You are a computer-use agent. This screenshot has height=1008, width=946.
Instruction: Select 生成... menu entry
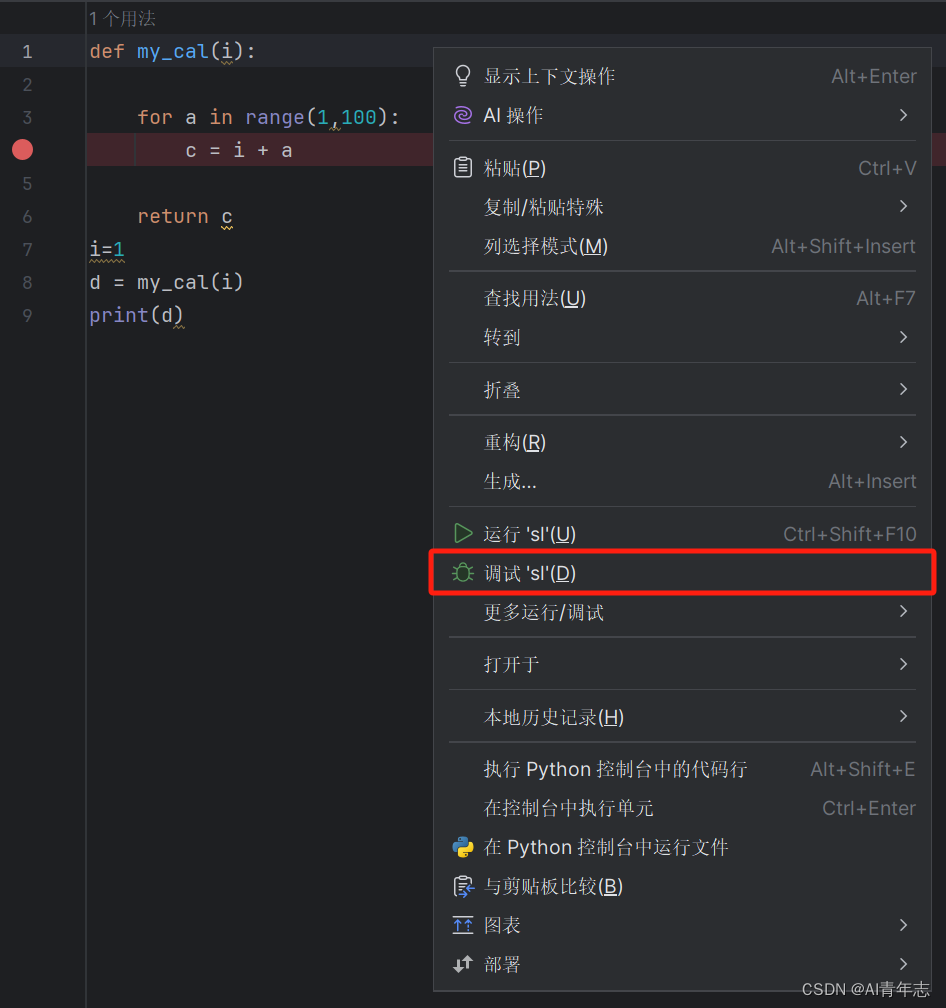tap(683, 482)
